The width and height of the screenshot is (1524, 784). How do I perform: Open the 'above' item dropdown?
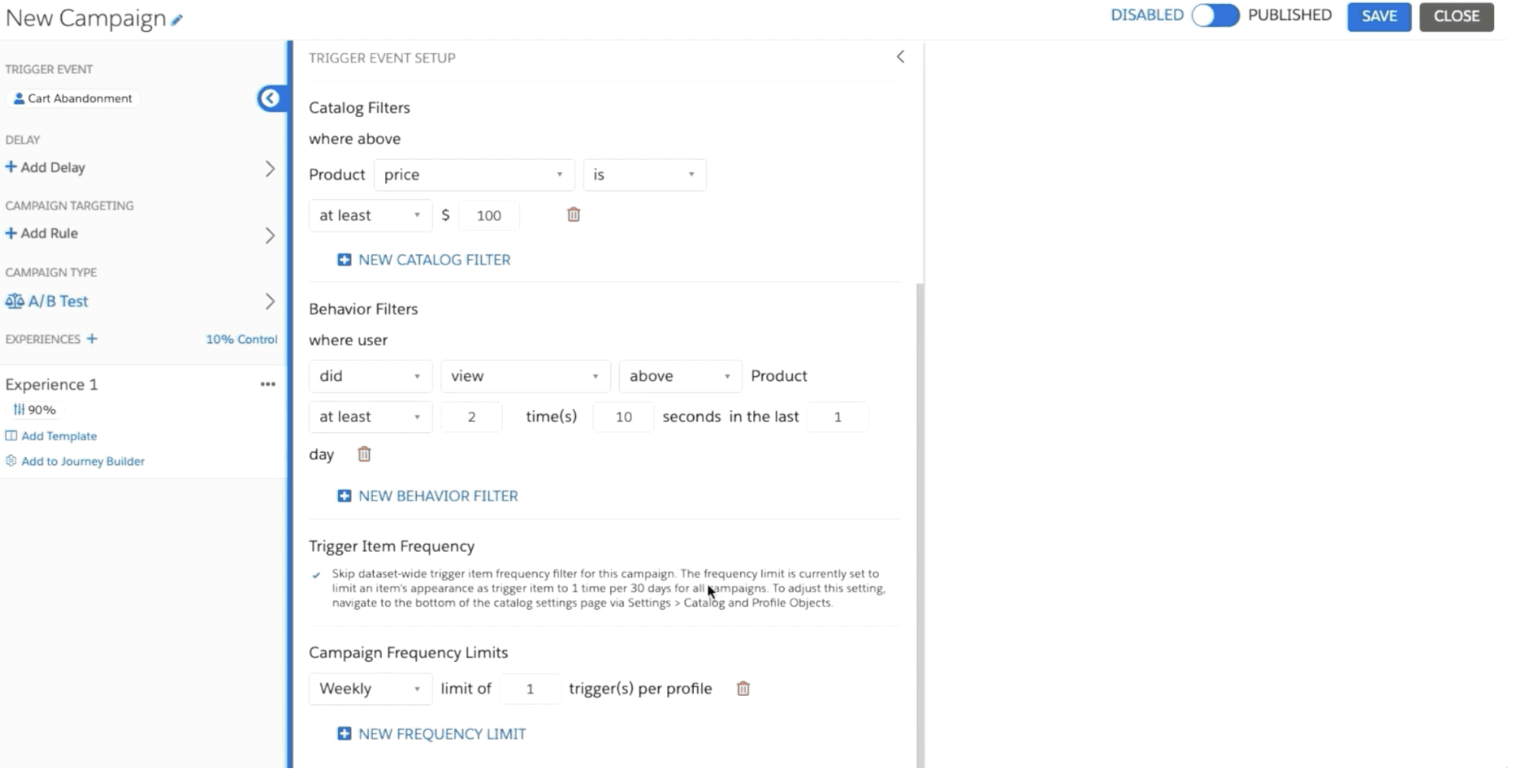click(680, 376)
